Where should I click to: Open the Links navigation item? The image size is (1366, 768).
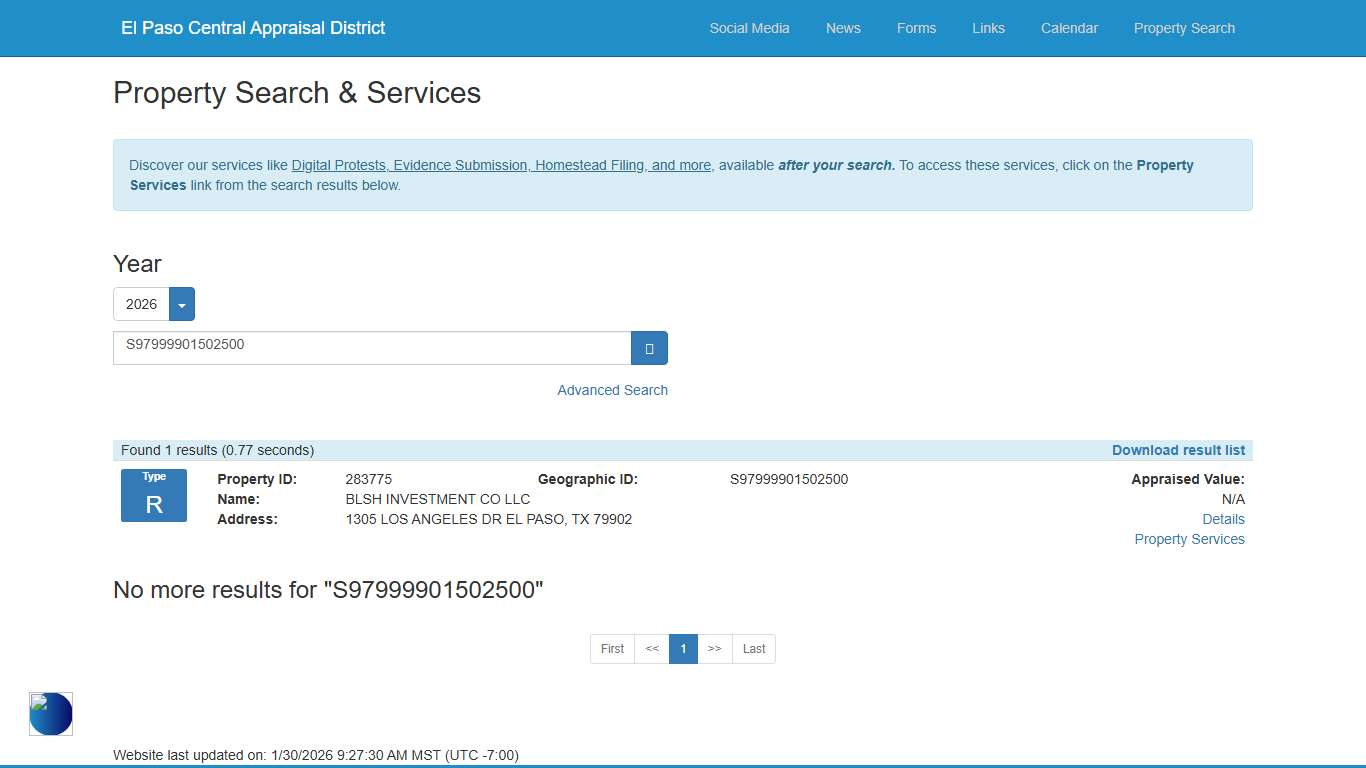tap(988, 28)
